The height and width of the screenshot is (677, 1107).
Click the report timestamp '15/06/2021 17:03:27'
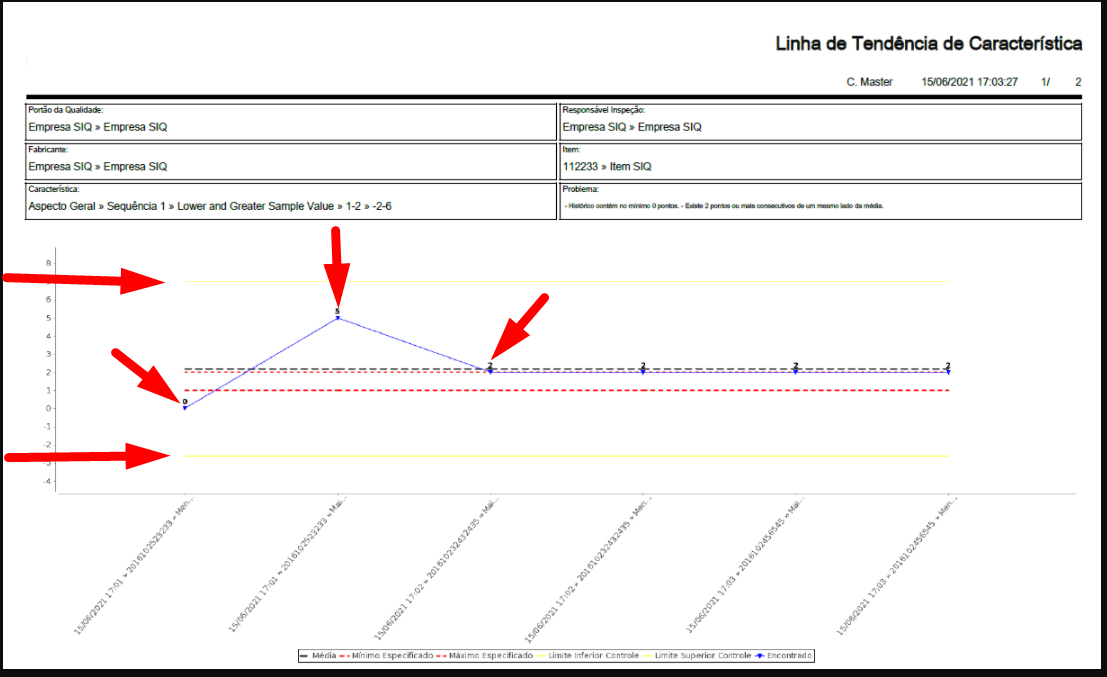click(x=969, y=82)
